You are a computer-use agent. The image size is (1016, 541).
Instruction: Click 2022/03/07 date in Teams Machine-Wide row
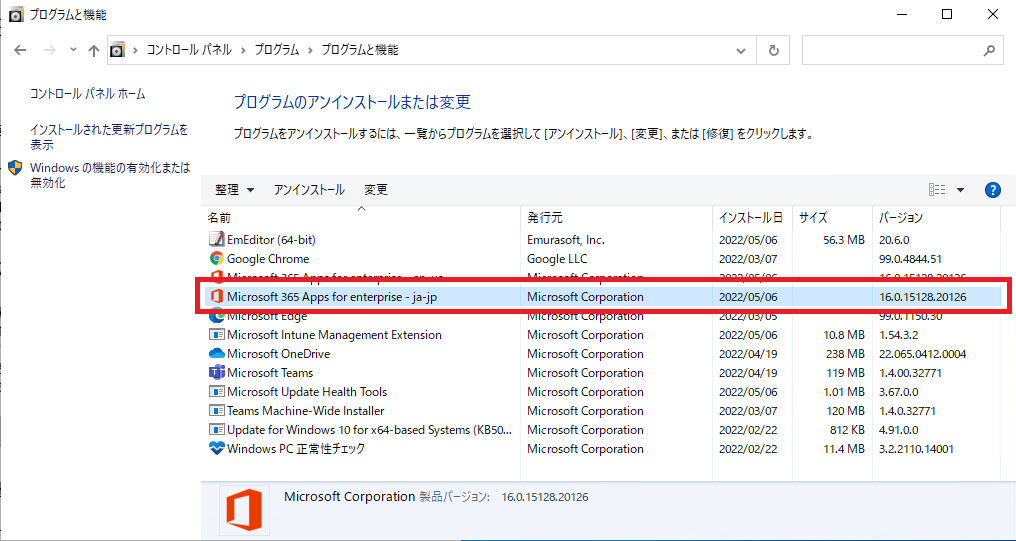748,411
